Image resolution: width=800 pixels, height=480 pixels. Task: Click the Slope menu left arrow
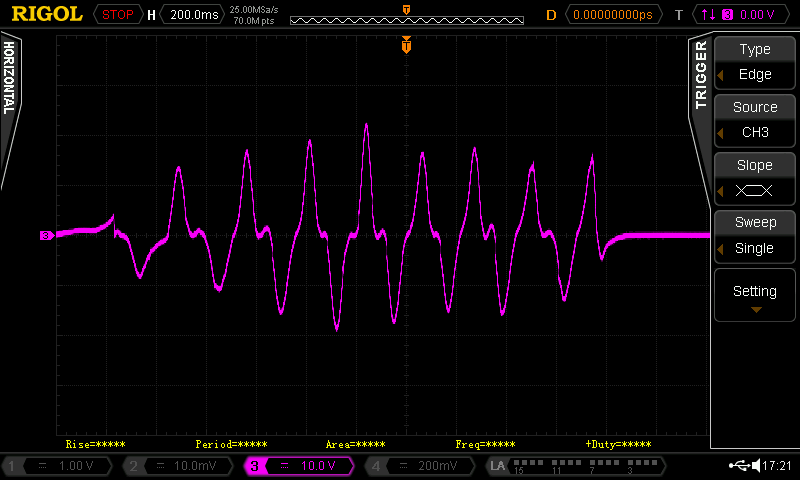pos(720,191)
